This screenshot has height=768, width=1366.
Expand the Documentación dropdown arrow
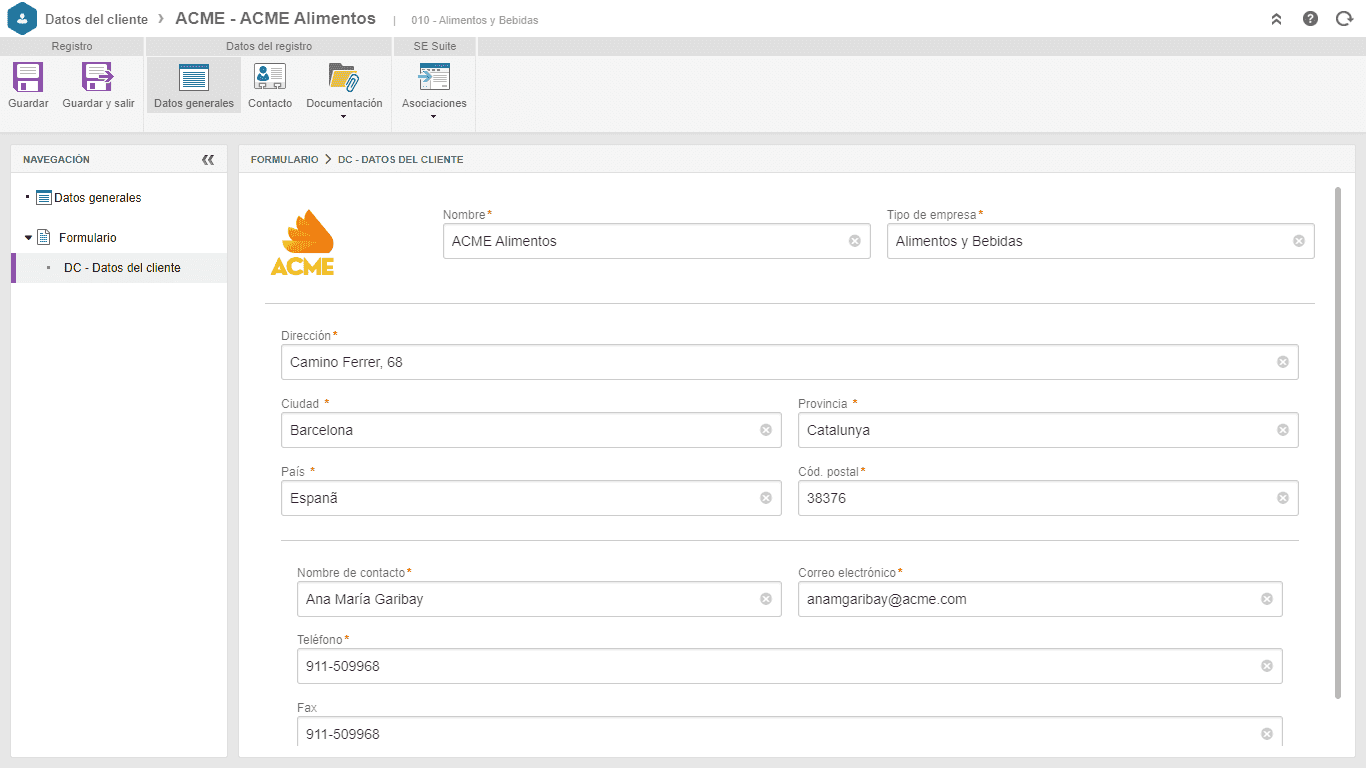point(344,117)
